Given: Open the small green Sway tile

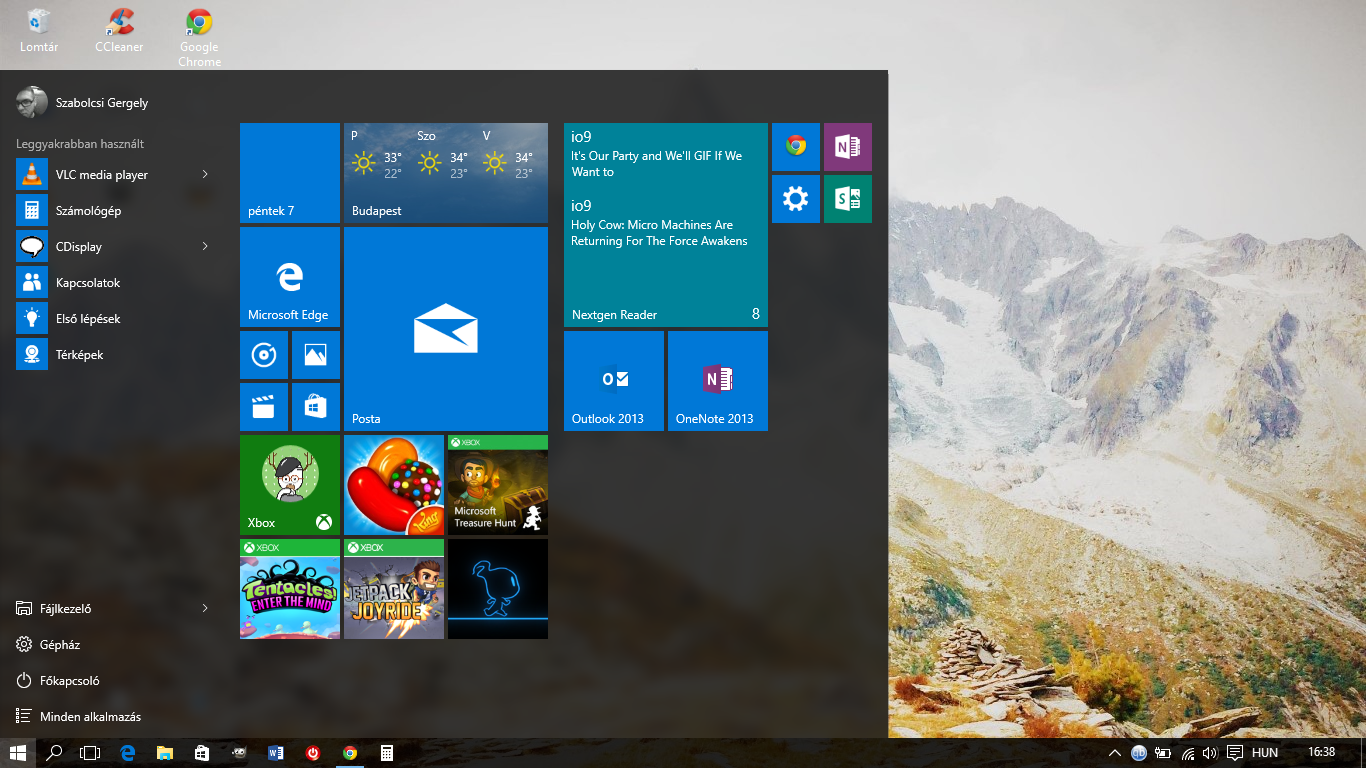Looking at the screenshot, I should point(848,199).
